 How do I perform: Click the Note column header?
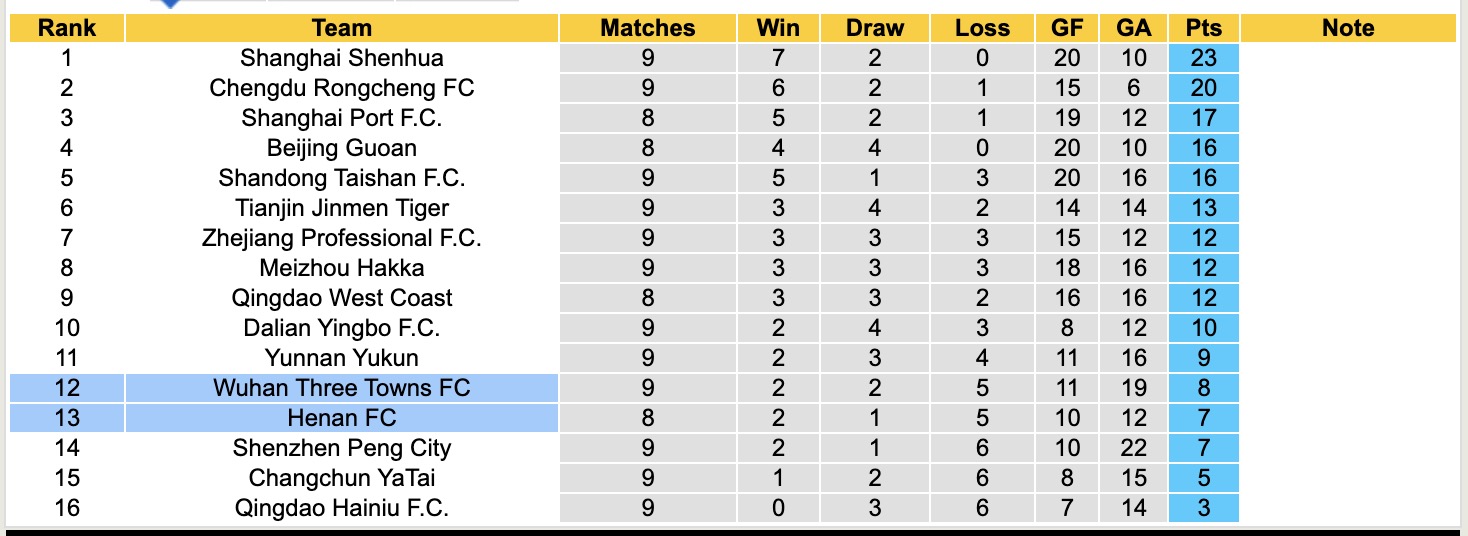[1348, 28]
